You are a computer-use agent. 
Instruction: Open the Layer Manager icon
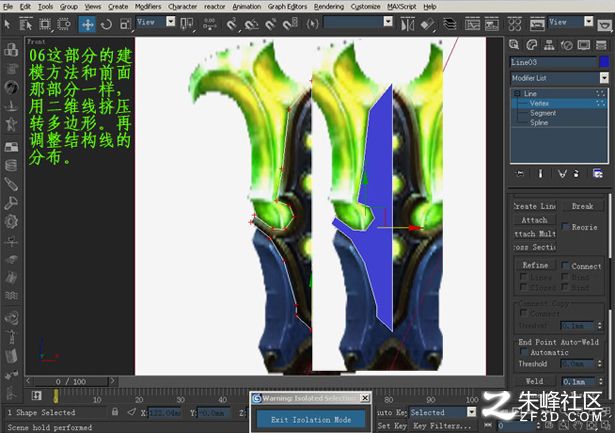coord(449,24)
